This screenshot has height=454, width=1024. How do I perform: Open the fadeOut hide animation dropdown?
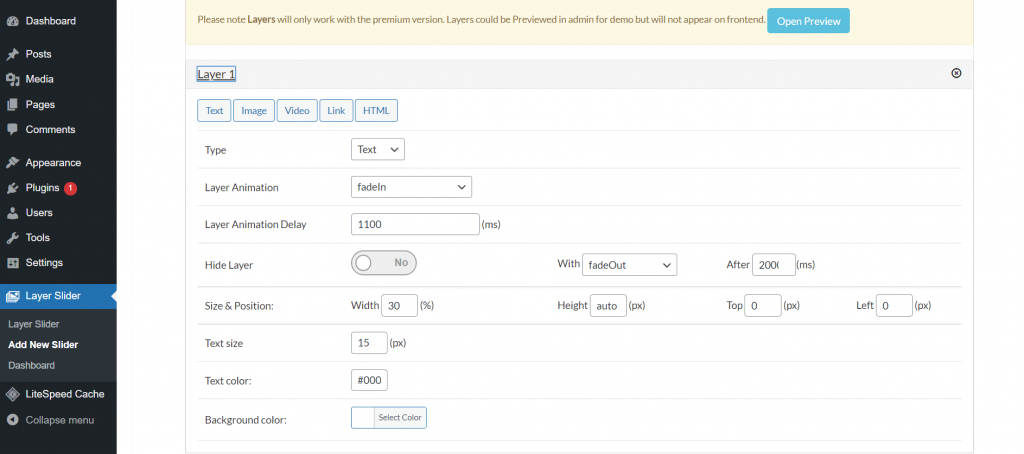629,265
